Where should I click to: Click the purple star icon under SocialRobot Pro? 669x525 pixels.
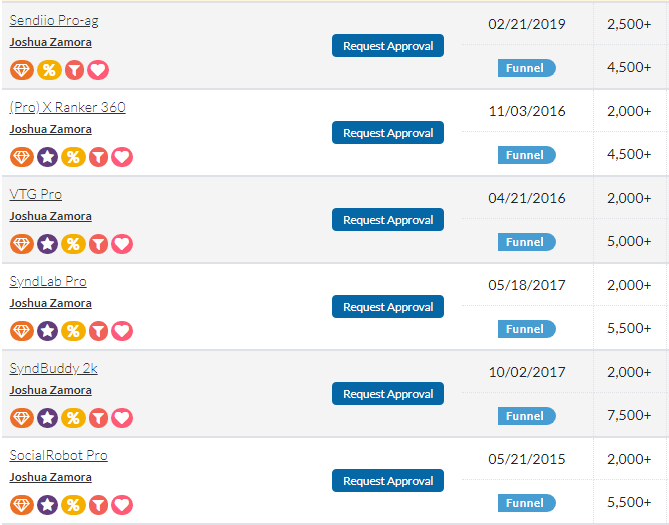pyautogui.click(x=47, y=505)
